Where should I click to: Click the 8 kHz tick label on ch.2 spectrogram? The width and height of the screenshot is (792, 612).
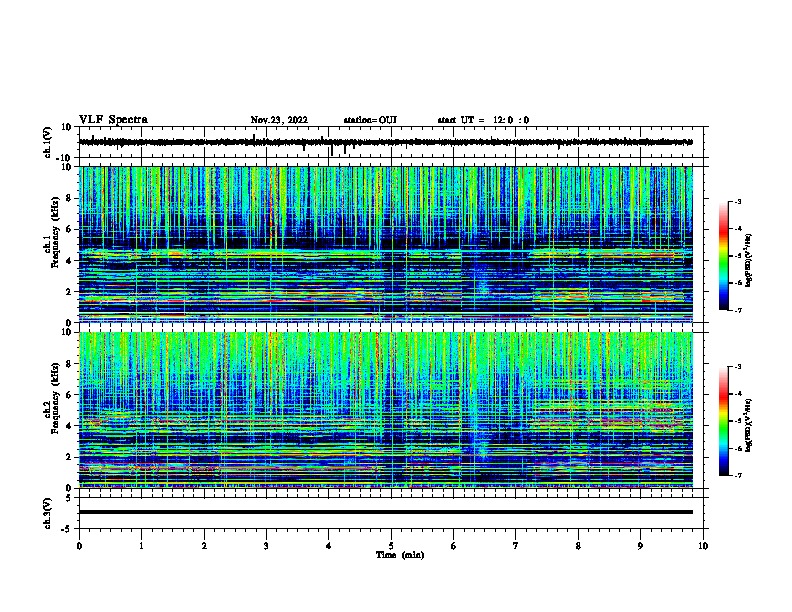point(69,364)
